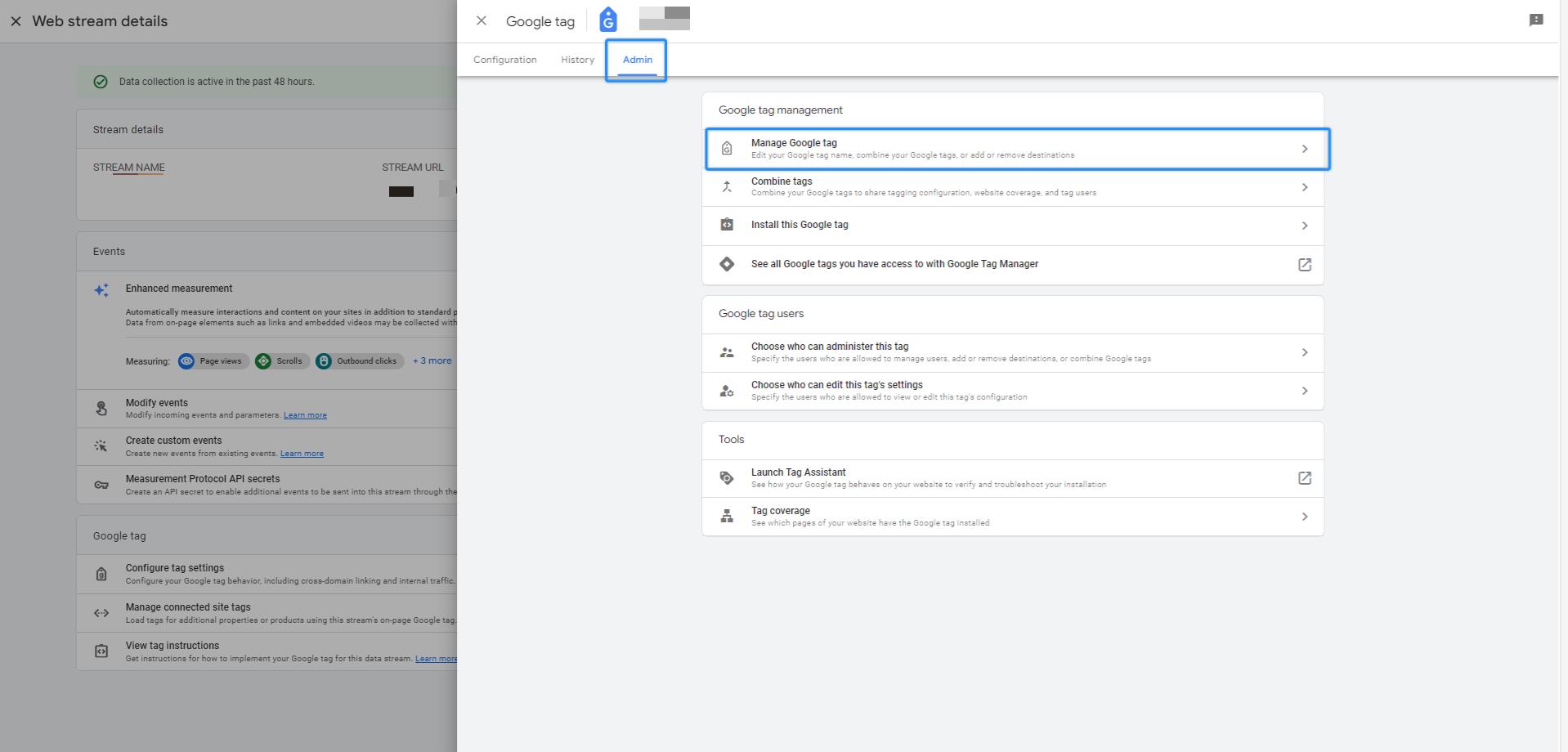The image size is (1568, 752).
Task: Switch to the History tab
Action: click(x=577, y=60)
